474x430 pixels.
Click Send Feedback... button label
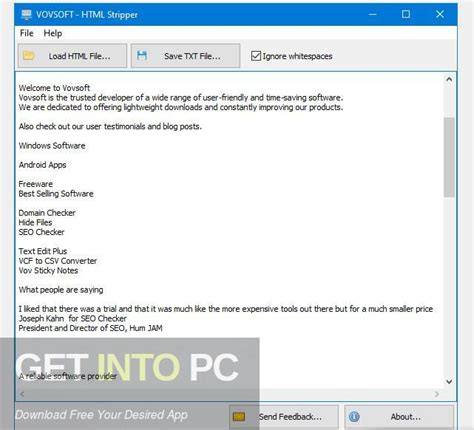pyautogui.click(x=290, y=417)
